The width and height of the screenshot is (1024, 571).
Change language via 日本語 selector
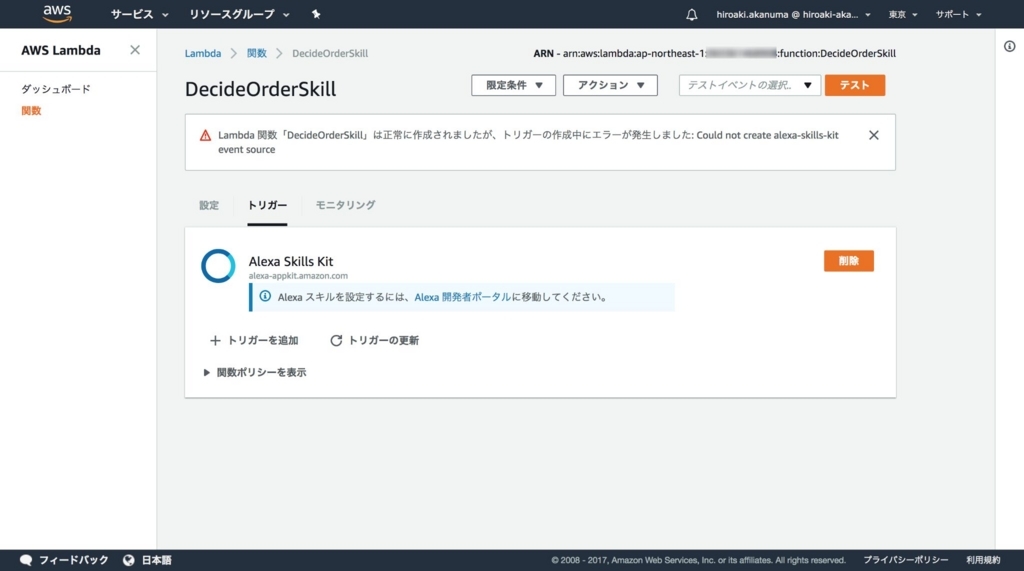pos(148,560)
